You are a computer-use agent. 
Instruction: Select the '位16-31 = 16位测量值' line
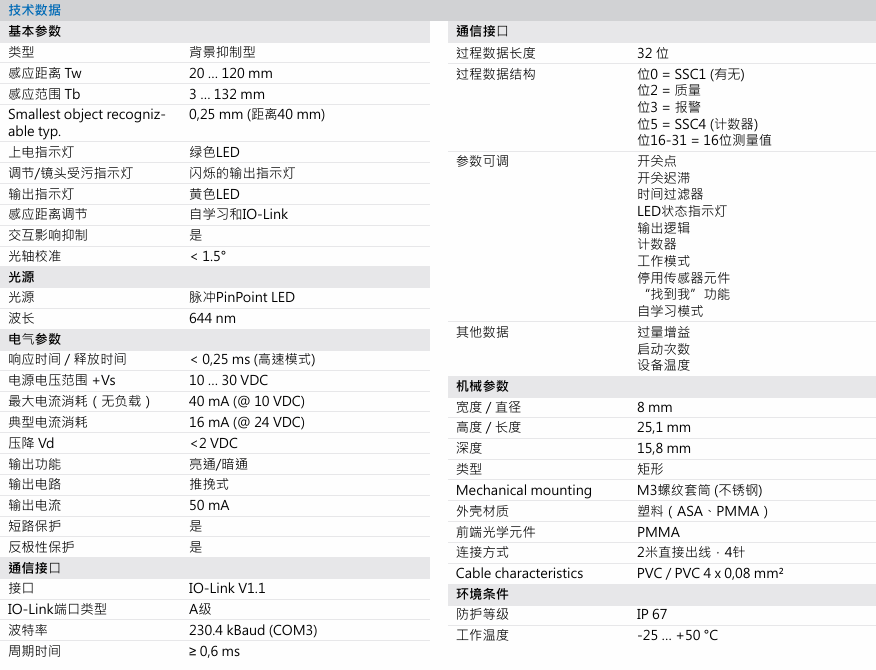click(704, 140)
